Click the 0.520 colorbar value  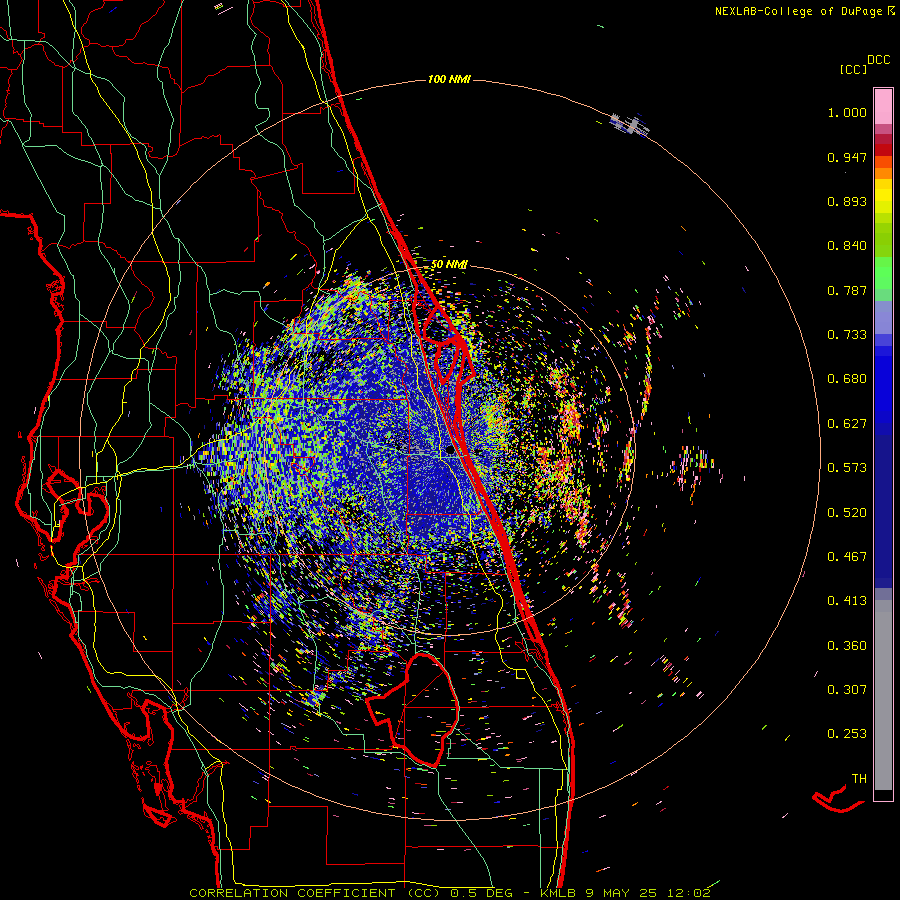847,513
